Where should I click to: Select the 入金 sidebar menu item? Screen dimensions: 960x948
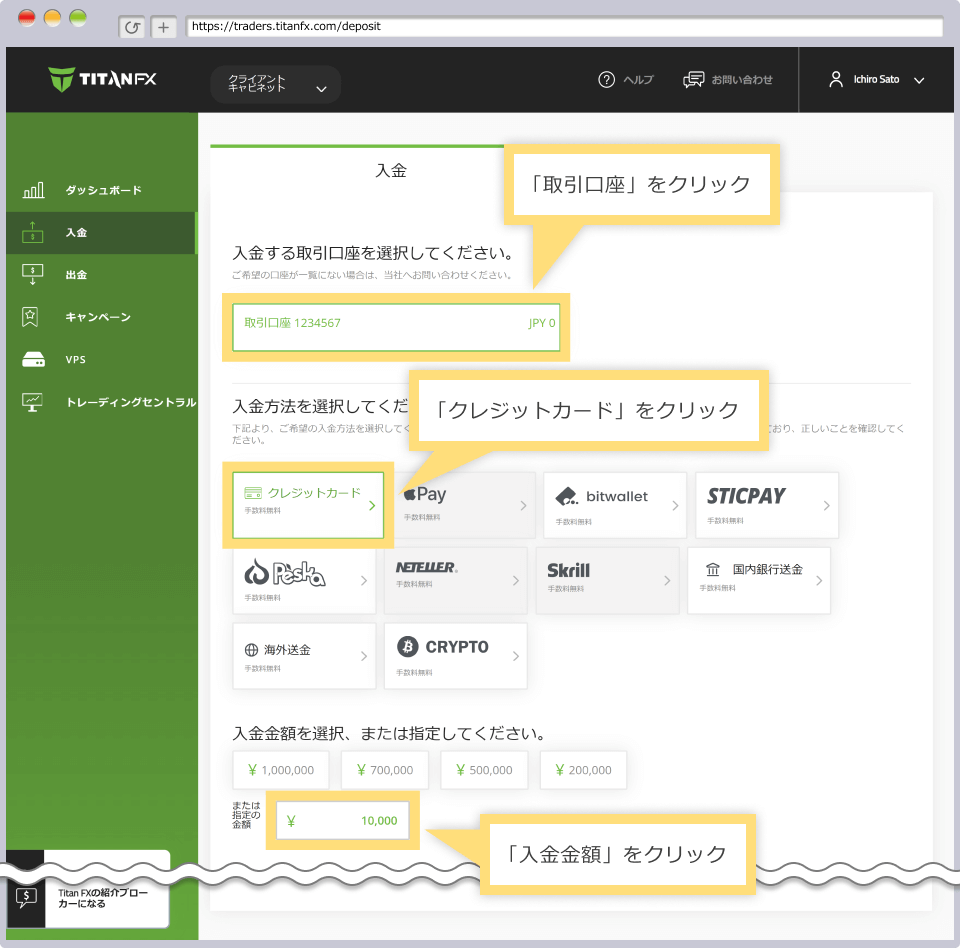76,233
